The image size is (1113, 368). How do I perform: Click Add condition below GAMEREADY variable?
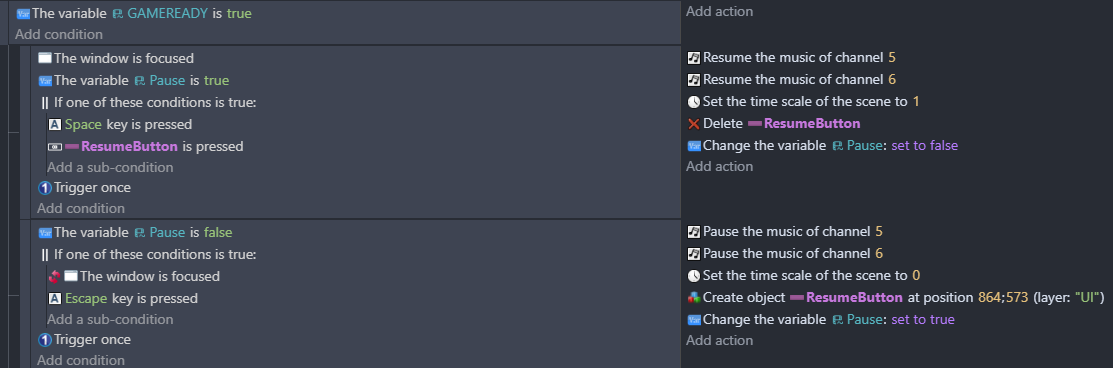pyautogui.click(x=59, y=34)
